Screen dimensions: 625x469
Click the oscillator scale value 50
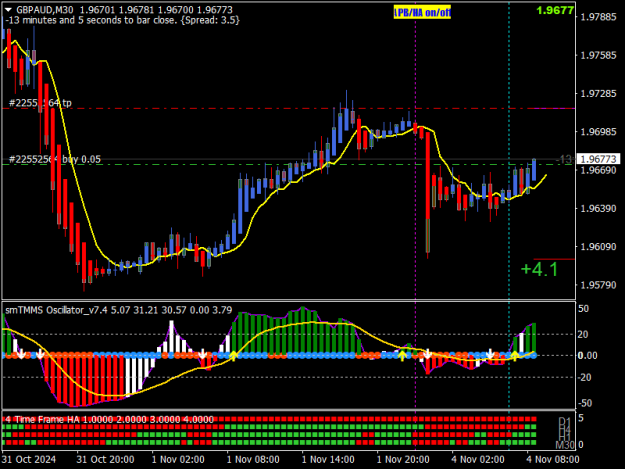(x=584, y=309)
